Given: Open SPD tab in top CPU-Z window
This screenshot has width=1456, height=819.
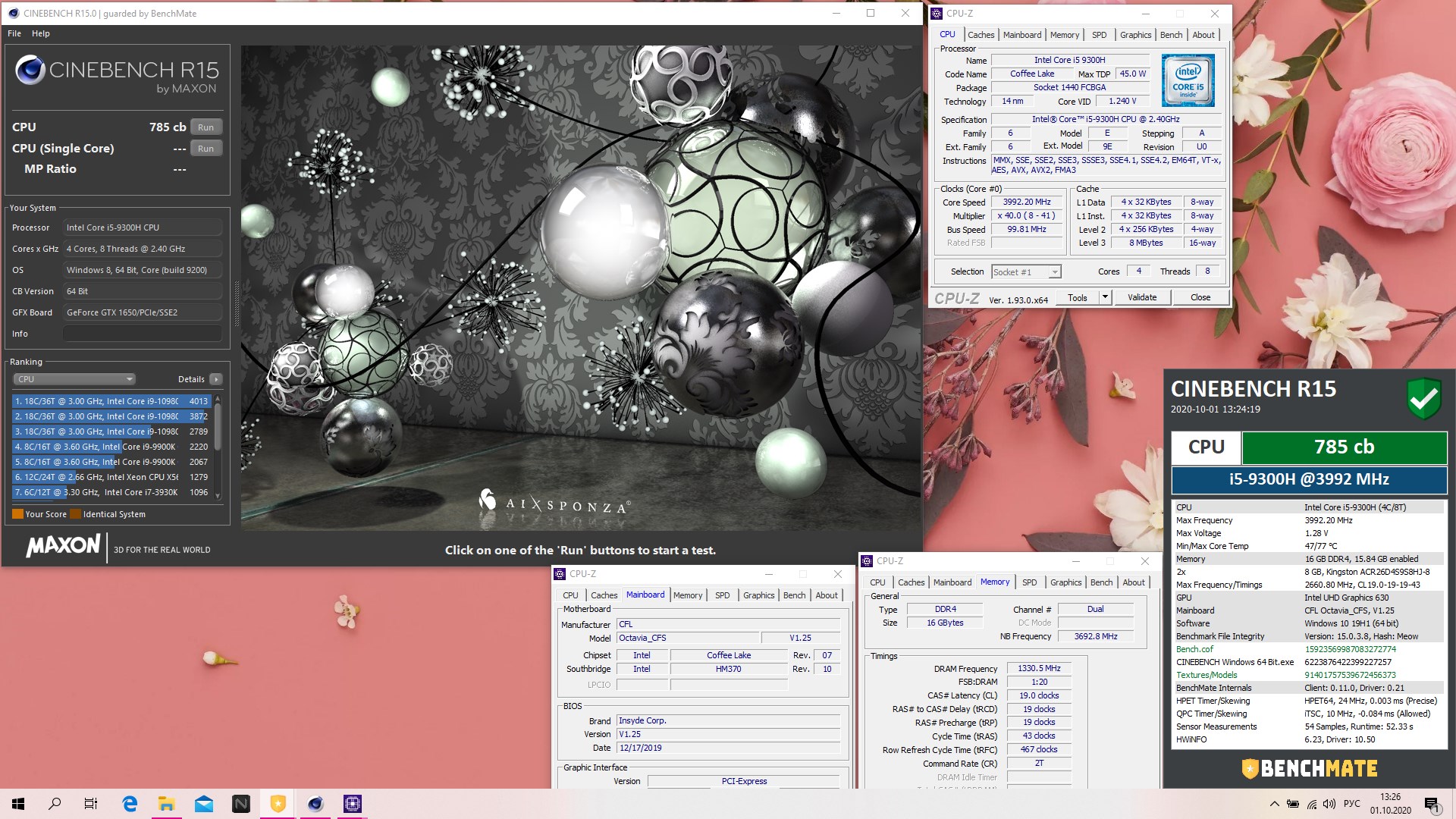Looking at the screenshot, I should 1099,35.
